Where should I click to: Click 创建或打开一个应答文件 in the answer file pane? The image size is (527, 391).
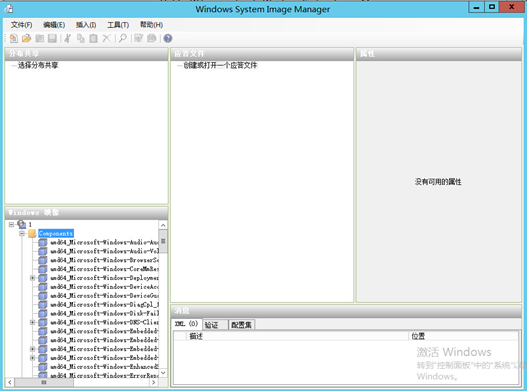(220, 65)
